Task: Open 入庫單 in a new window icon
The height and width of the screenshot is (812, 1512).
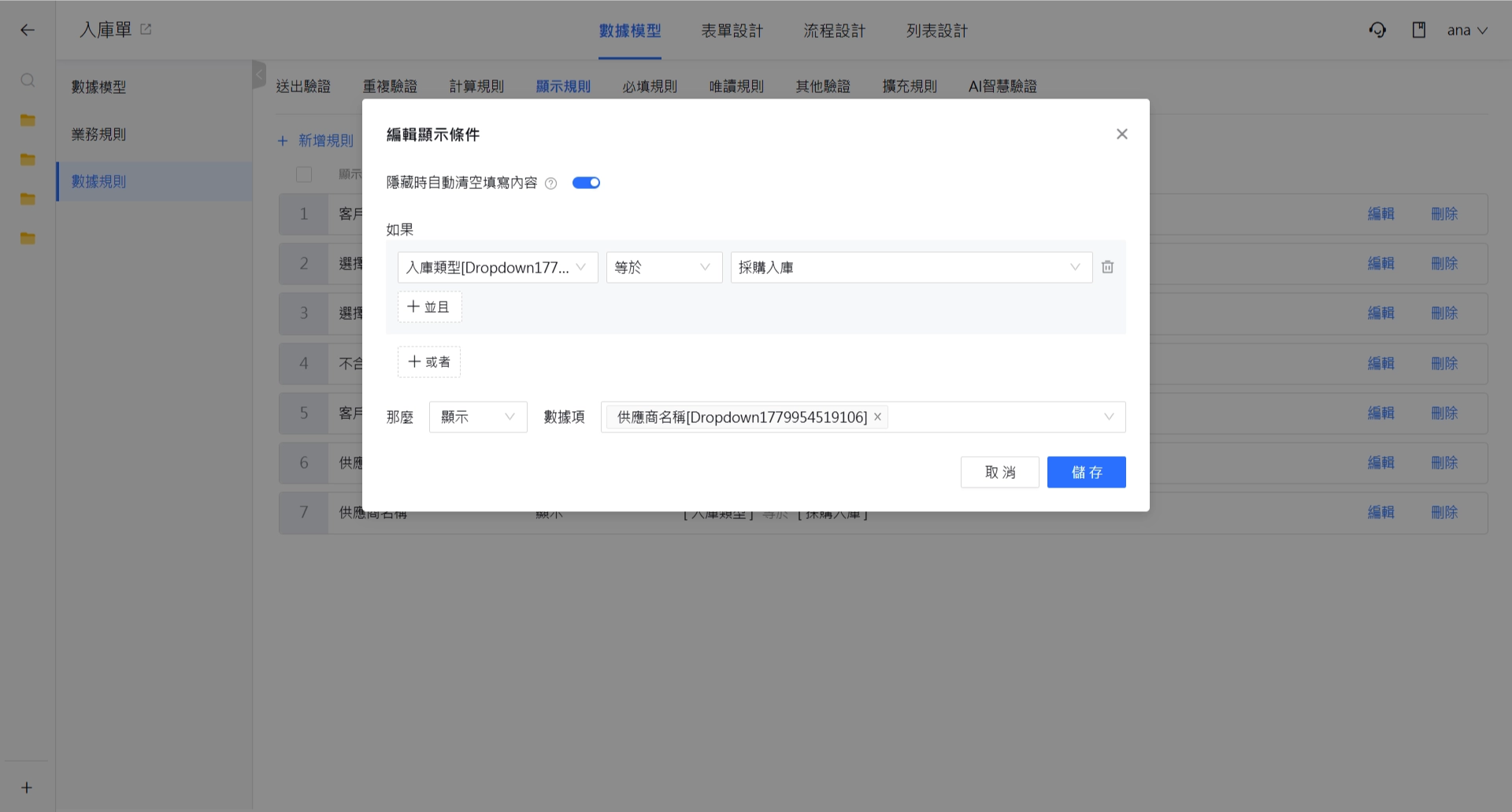Action: 146,29
